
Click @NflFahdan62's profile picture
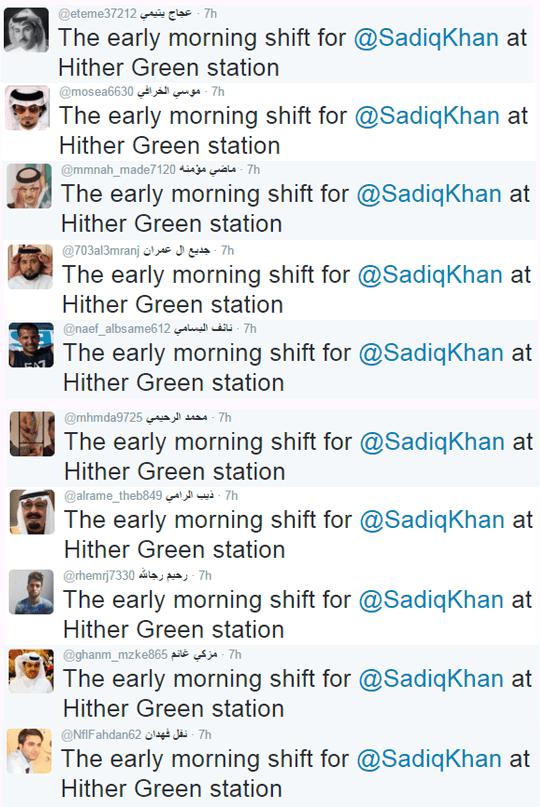(x=29, y=751)
